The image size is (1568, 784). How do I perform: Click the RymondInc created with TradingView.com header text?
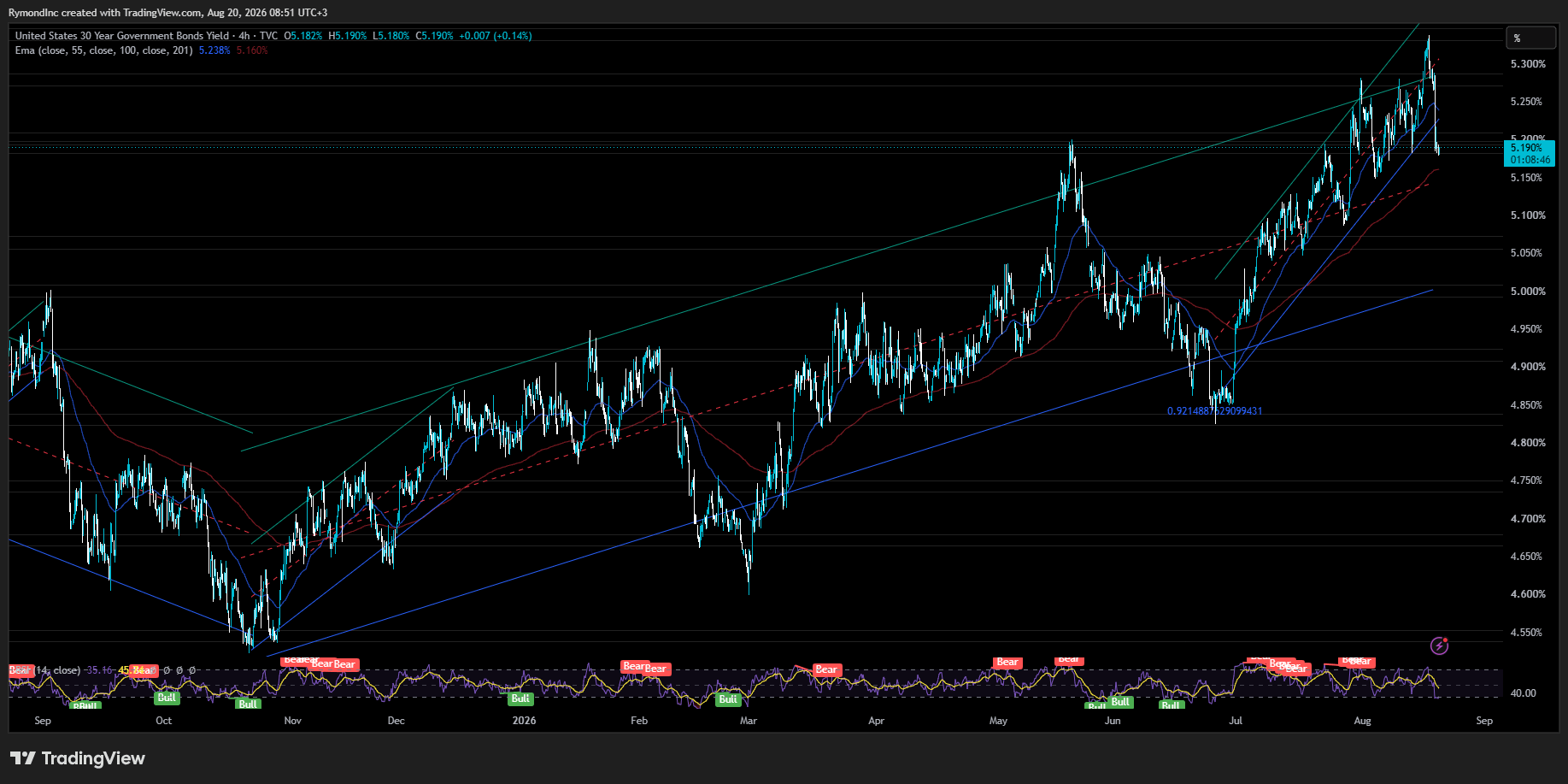(167, 13)
